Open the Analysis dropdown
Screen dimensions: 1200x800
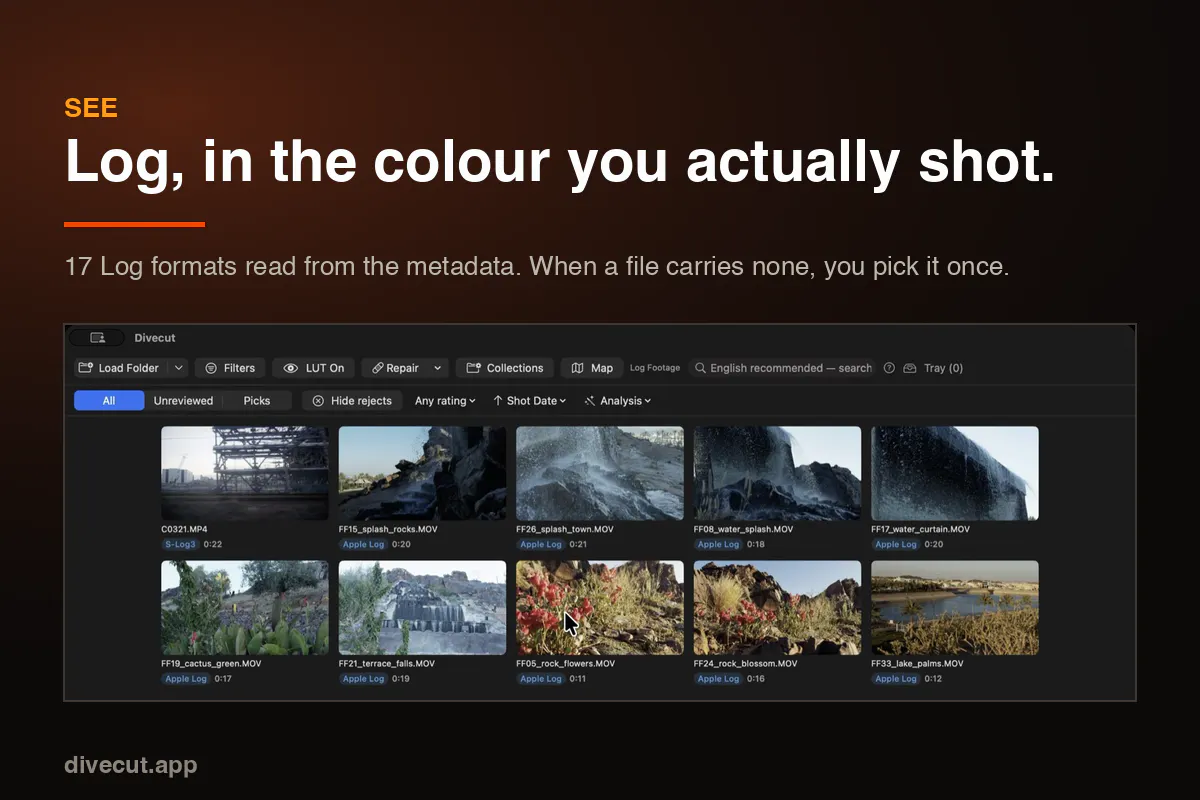pos(618,400)
